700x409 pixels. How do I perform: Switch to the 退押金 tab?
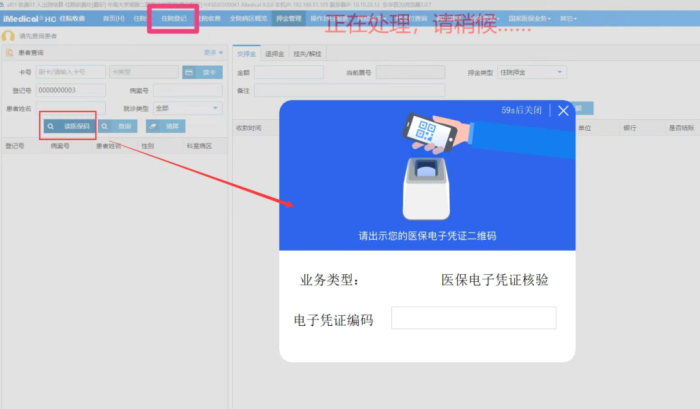coord(275,54)
